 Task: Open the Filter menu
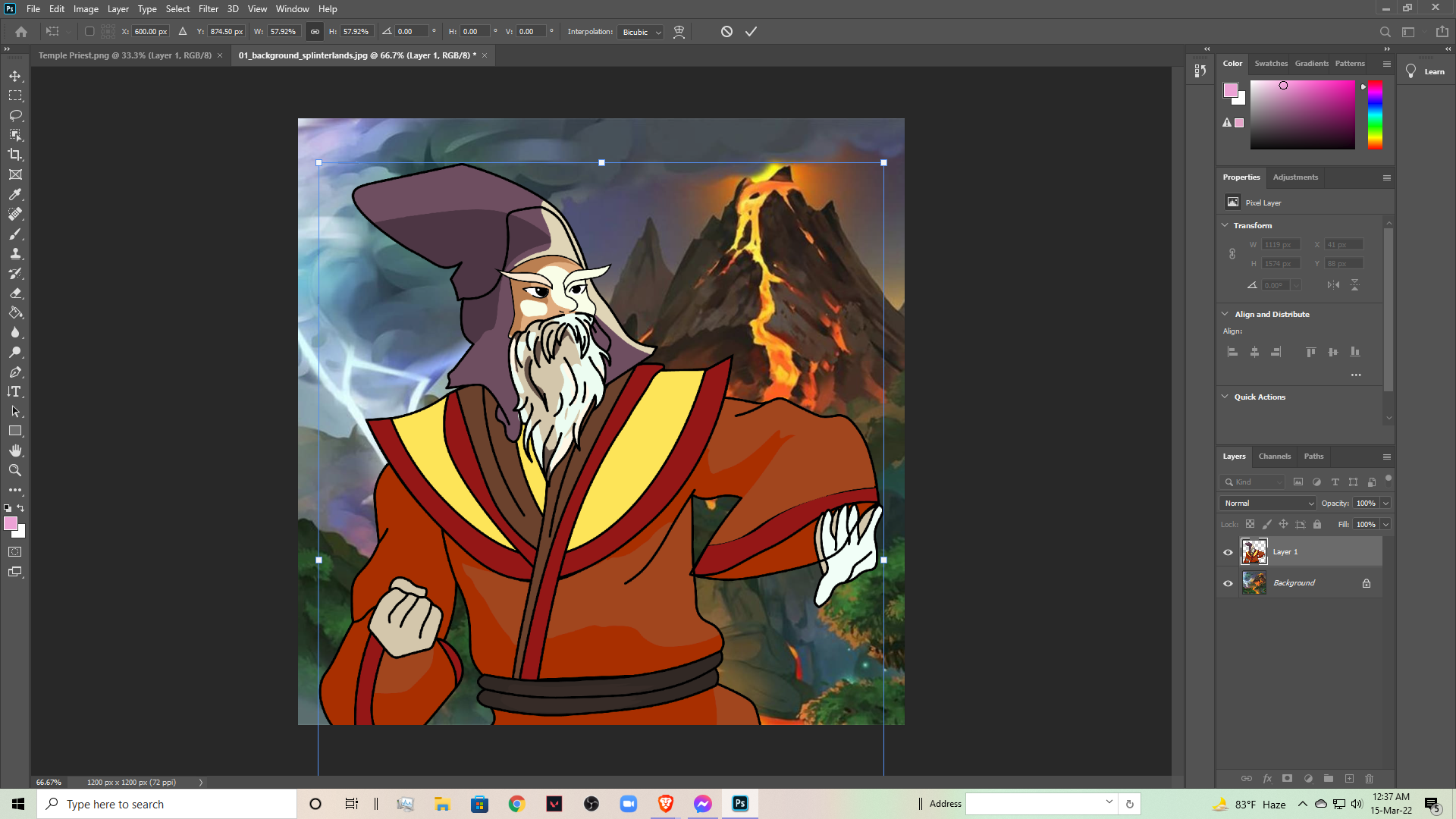(x=208, y=9)
